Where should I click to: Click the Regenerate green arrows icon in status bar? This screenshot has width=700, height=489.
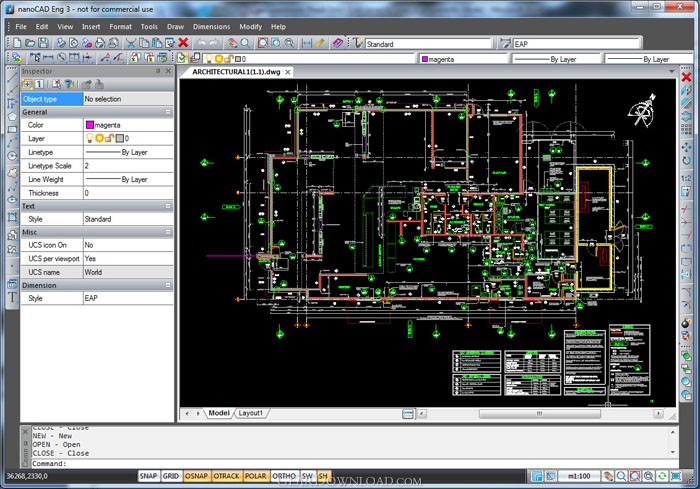[662, 476]
